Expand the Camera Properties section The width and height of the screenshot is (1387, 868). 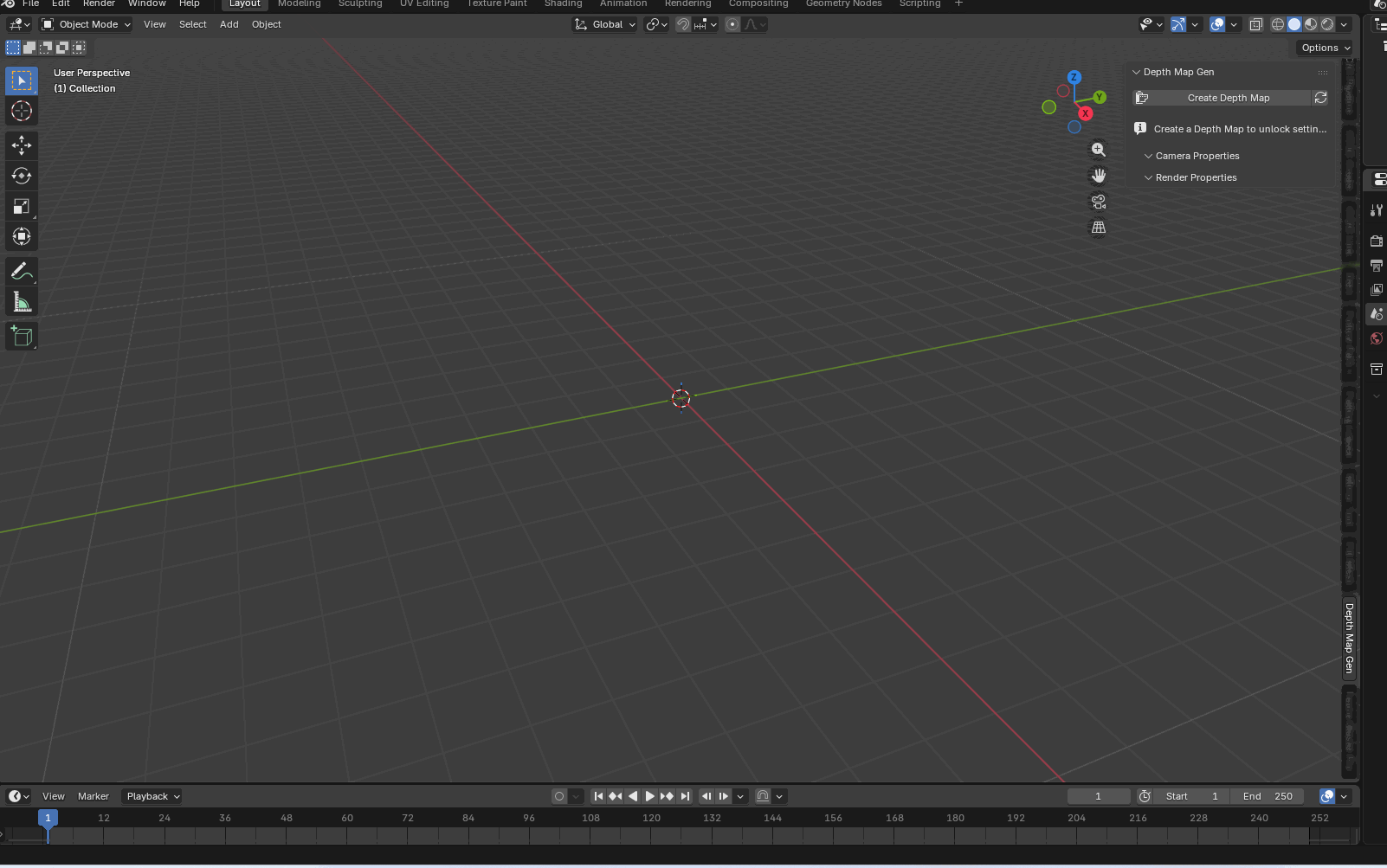[x=1197, y=156]
